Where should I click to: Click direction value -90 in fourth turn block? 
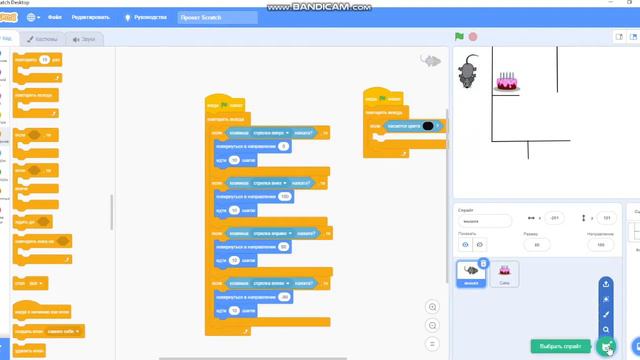point(285,297)
